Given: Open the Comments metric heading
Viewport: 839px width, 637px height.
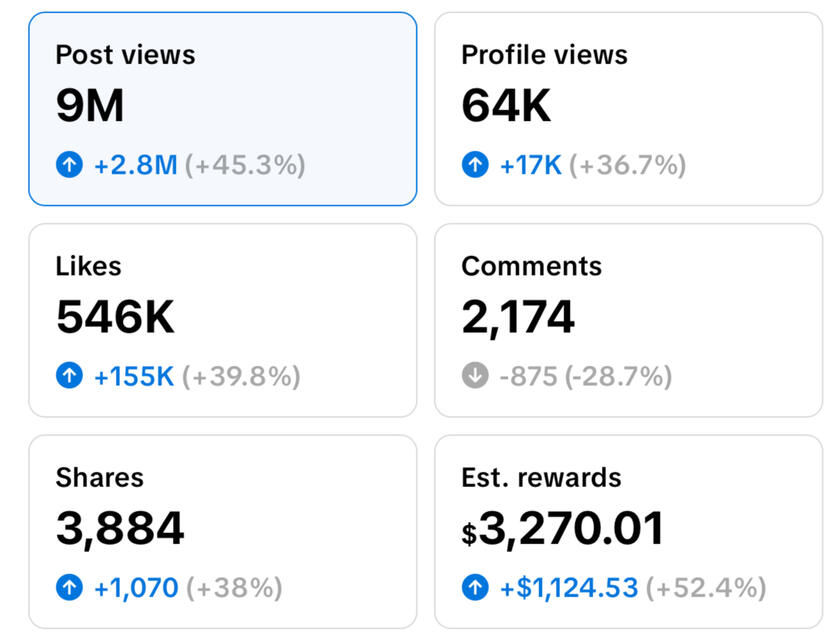Looking at the screenshot, I should [531, 266].
